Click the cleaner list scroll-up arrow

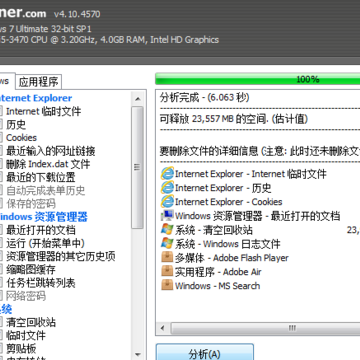(x=138, y=99)
